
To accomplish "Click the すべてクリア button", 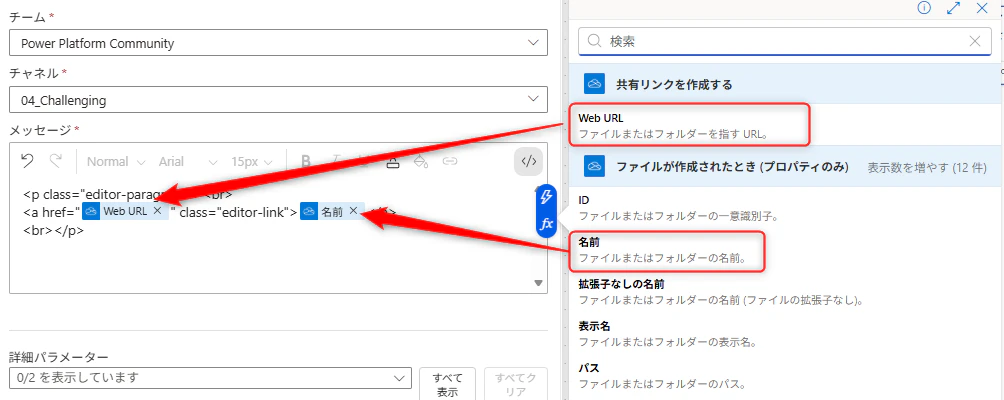I will 516,384.
